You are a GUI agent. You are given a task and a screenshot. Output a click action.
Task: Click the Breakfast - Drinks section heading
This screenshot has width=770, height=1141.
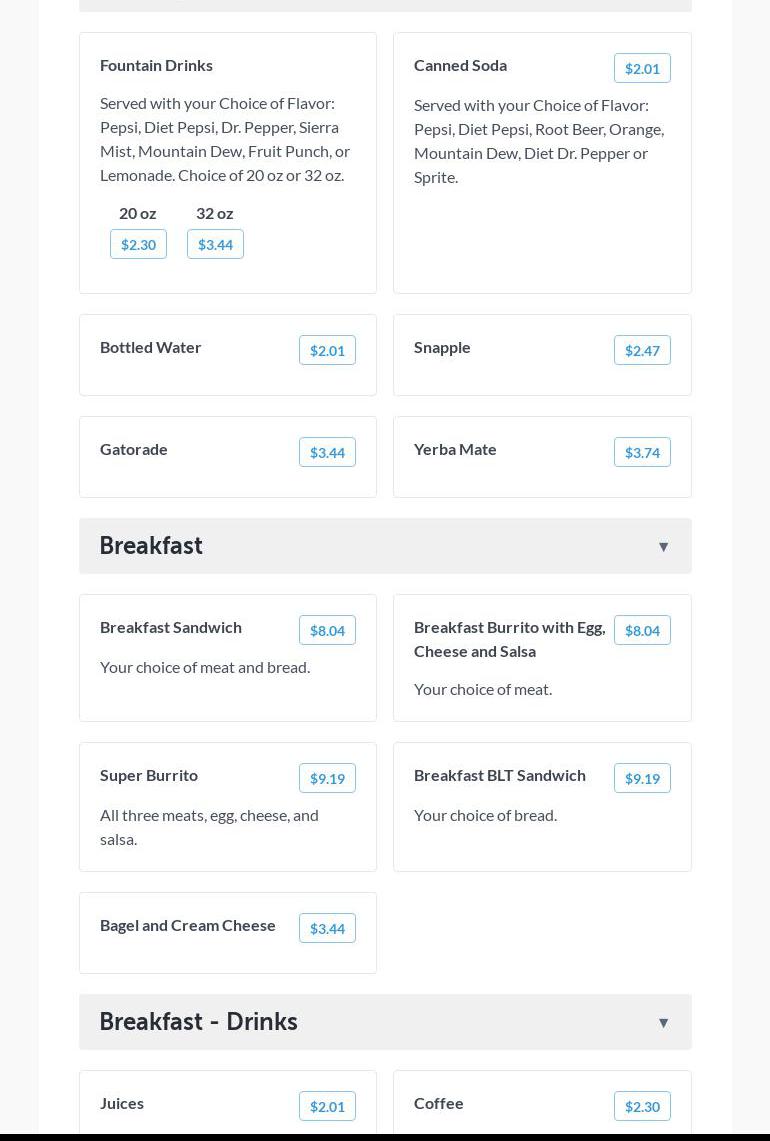pyautogui.click(x=198, y=1022)
